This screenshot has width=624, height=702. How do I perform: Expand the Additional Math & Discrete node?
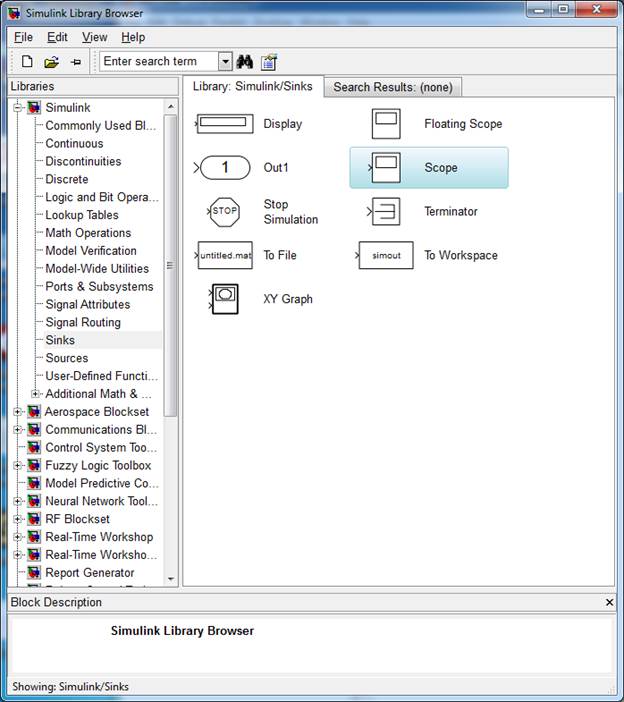click(35, 394)
